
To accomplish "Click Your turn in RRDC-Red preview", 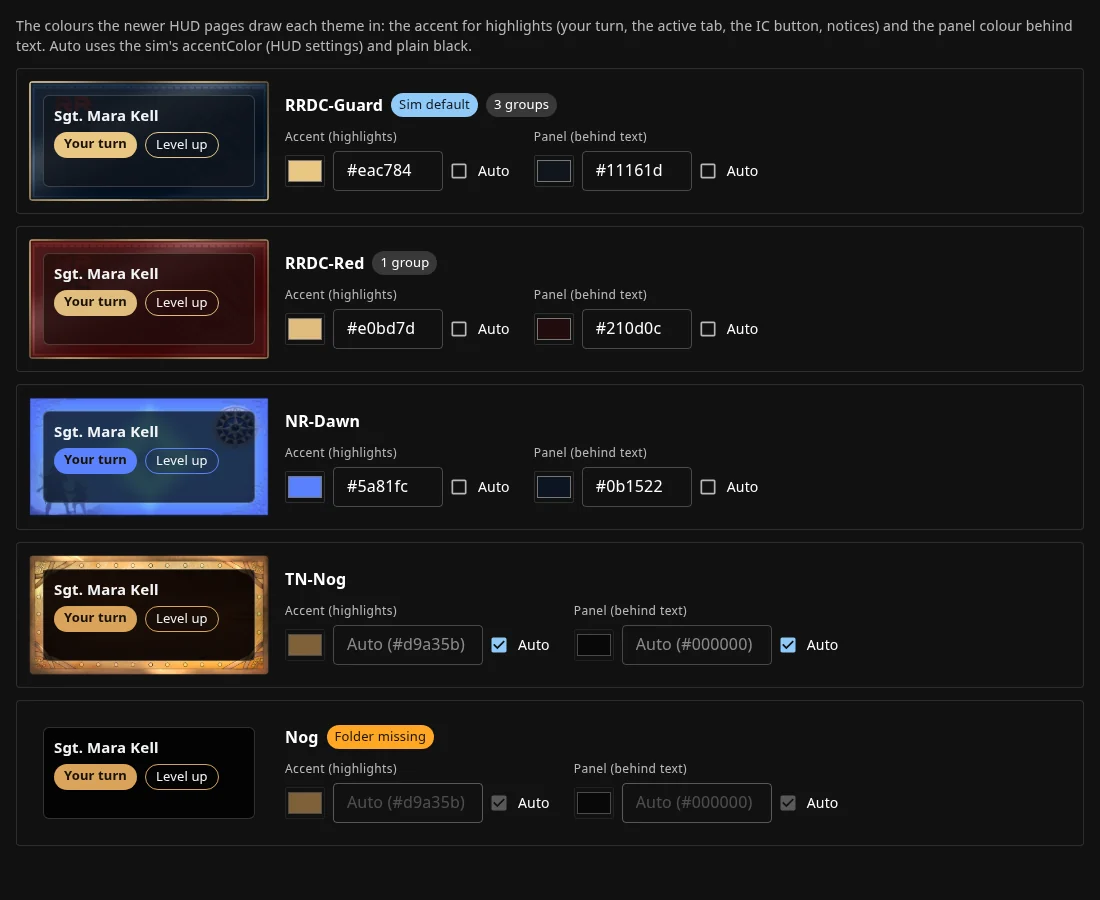I will click(95, 302).
